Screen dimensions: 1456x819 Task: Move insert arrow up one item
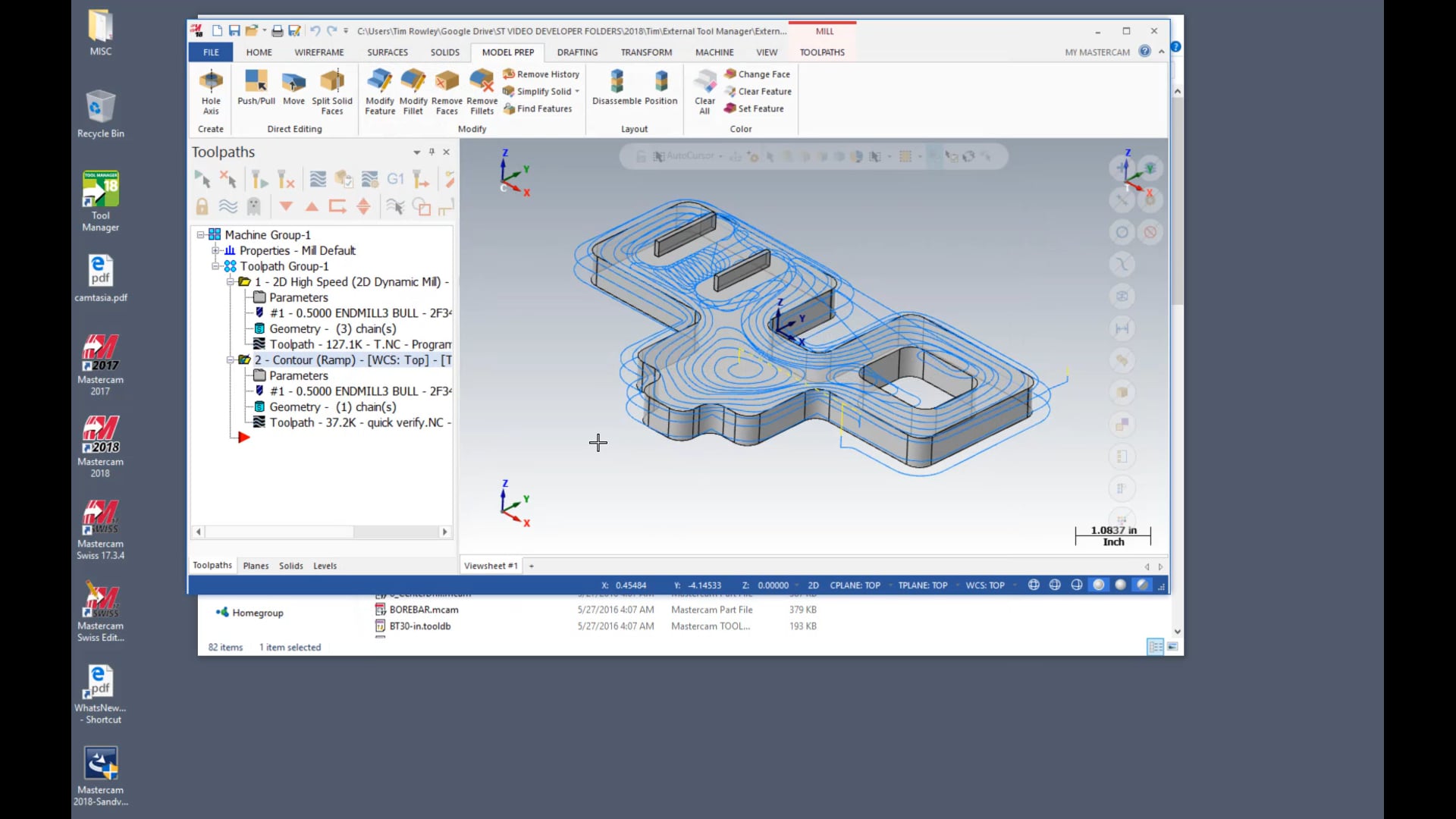[312, 206]
